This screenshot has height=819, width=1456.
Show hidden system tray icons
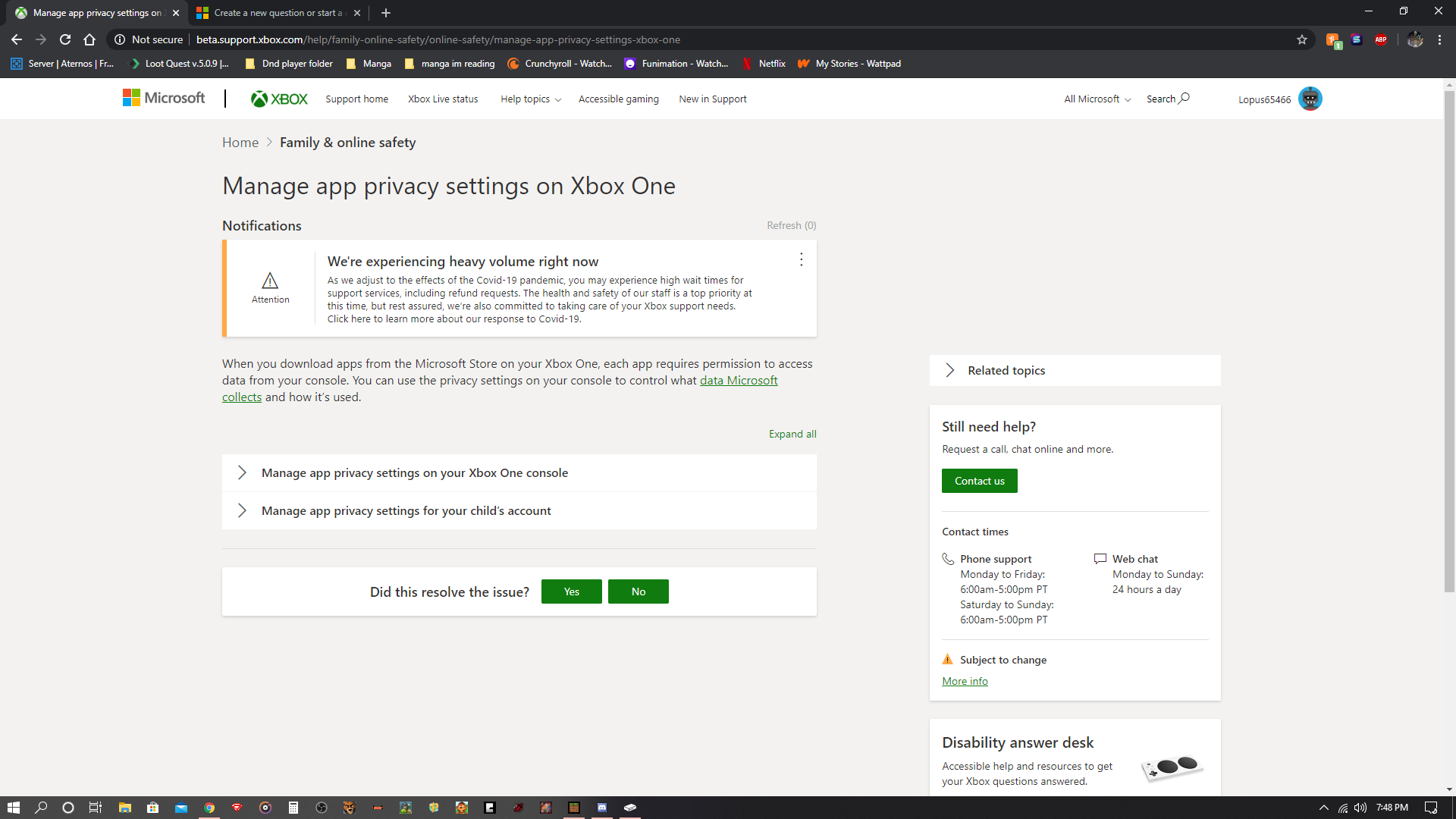1324,808
